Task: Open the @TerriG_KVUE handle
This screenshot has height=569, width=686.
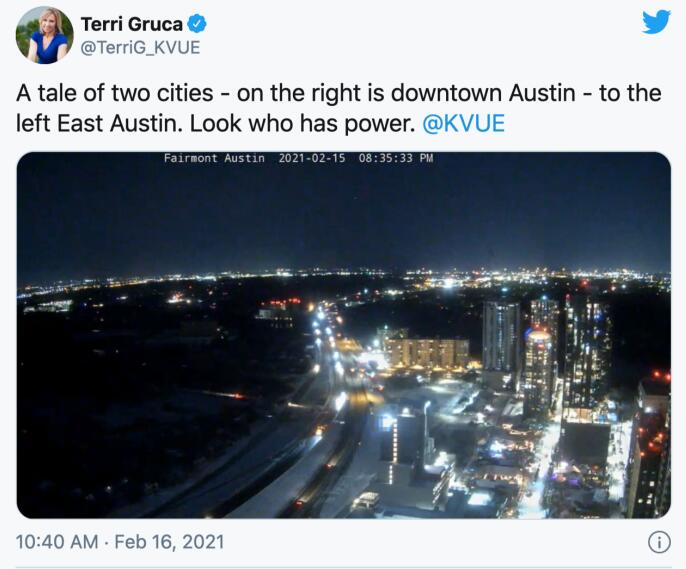Action: click(140, 47)
